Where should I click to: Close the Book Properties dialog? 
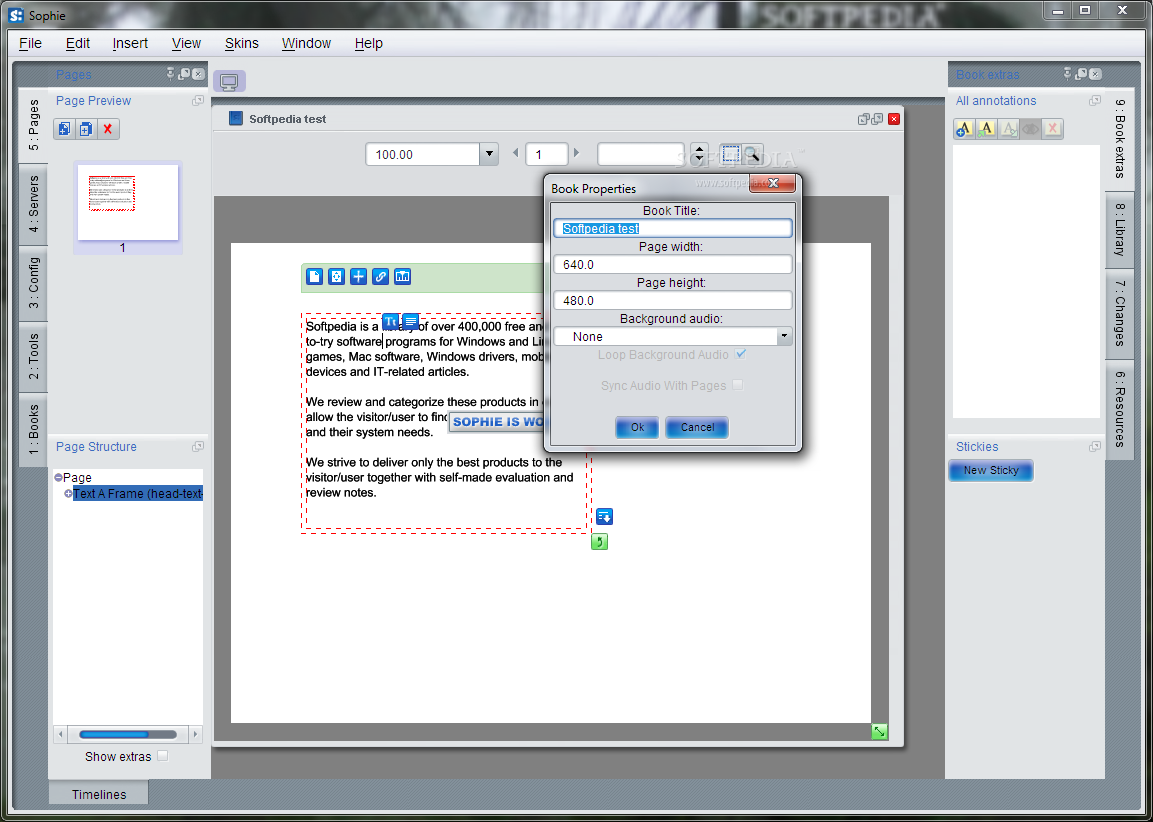[772, 183]
